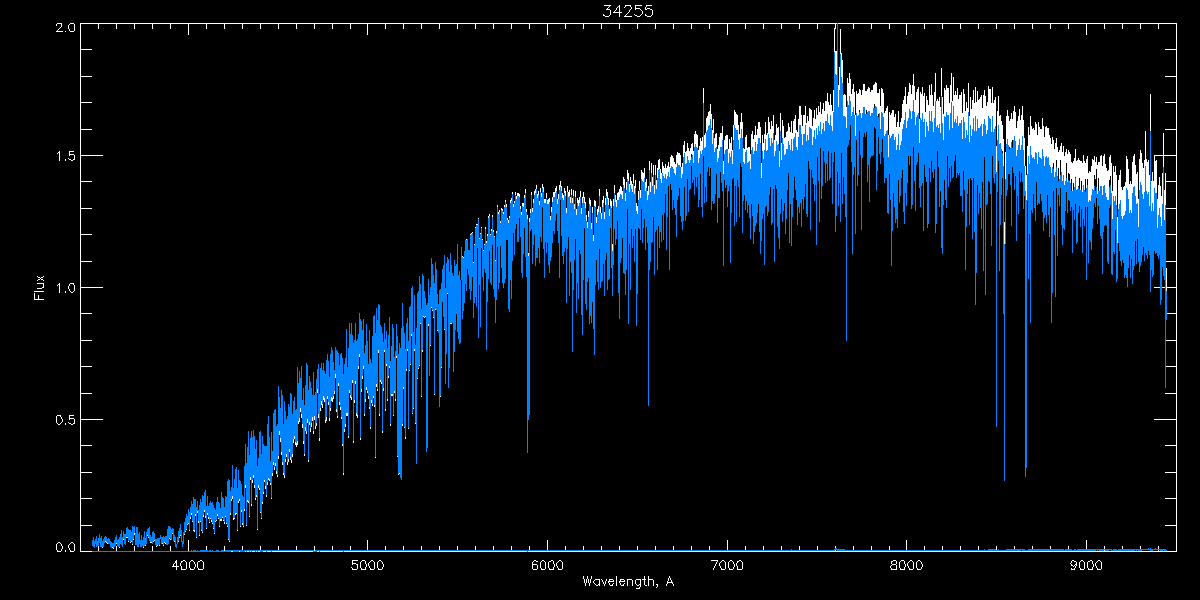1200x600 pixels.
Task: Click the 1.0 y-axis tick label
Action: click(66, 288)
